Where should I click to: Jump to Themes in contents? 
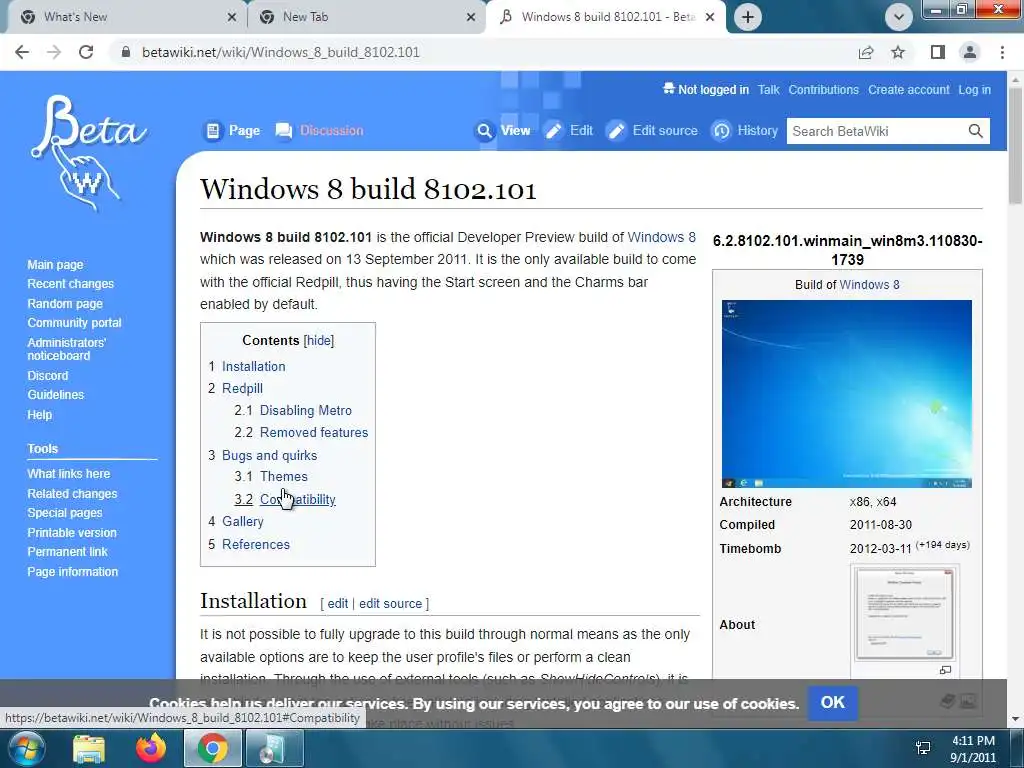283,477
